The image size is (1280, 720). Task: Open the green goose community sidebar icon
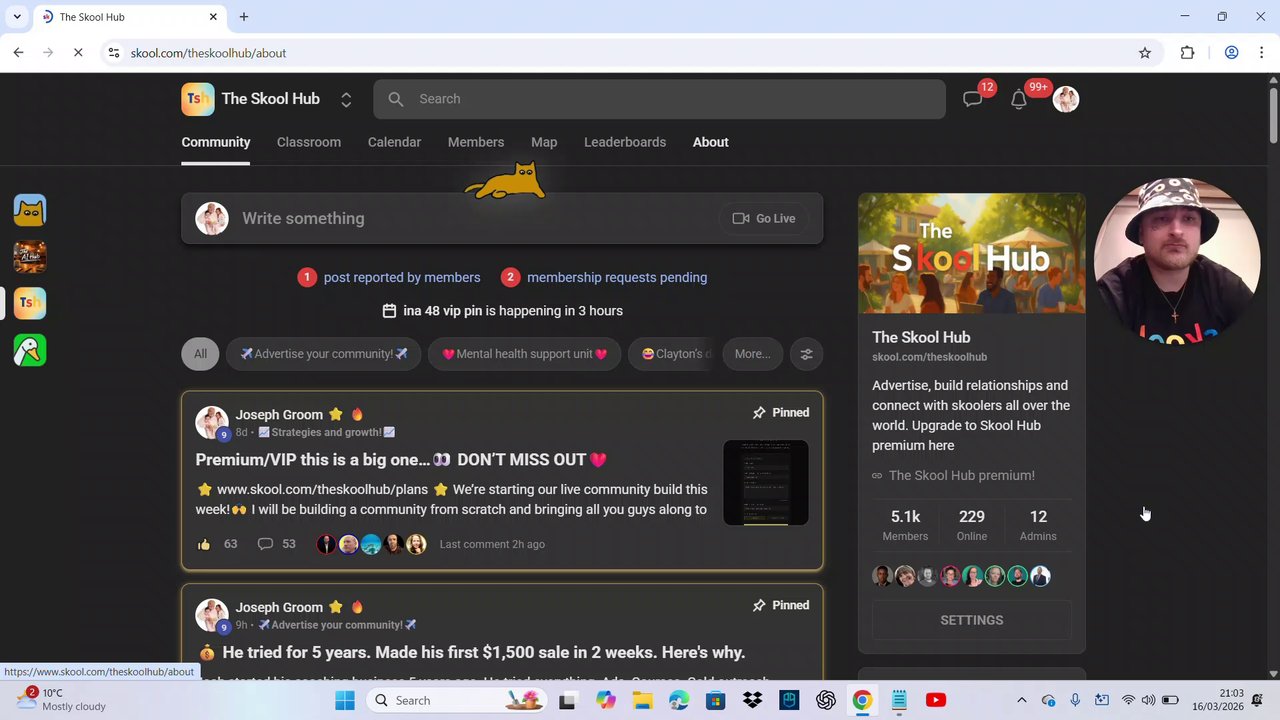pyautogui.click(x=30, y=350)
